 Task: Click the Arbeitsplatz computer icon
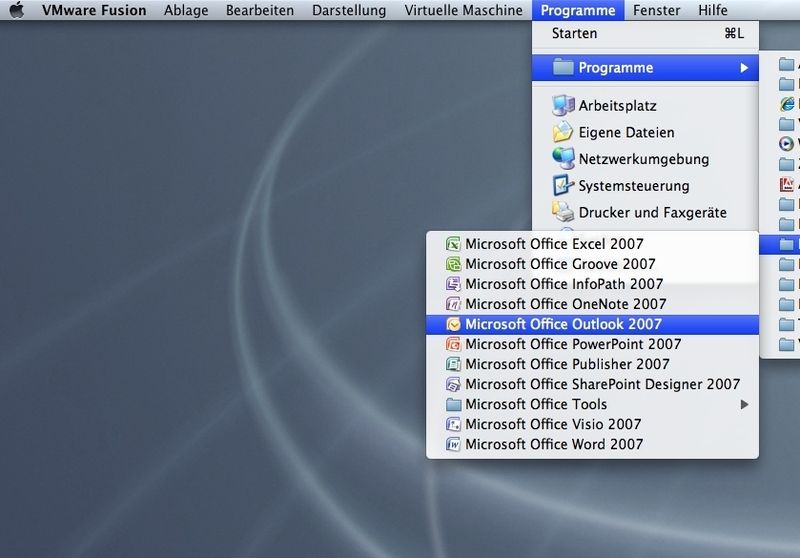point(563,106)
